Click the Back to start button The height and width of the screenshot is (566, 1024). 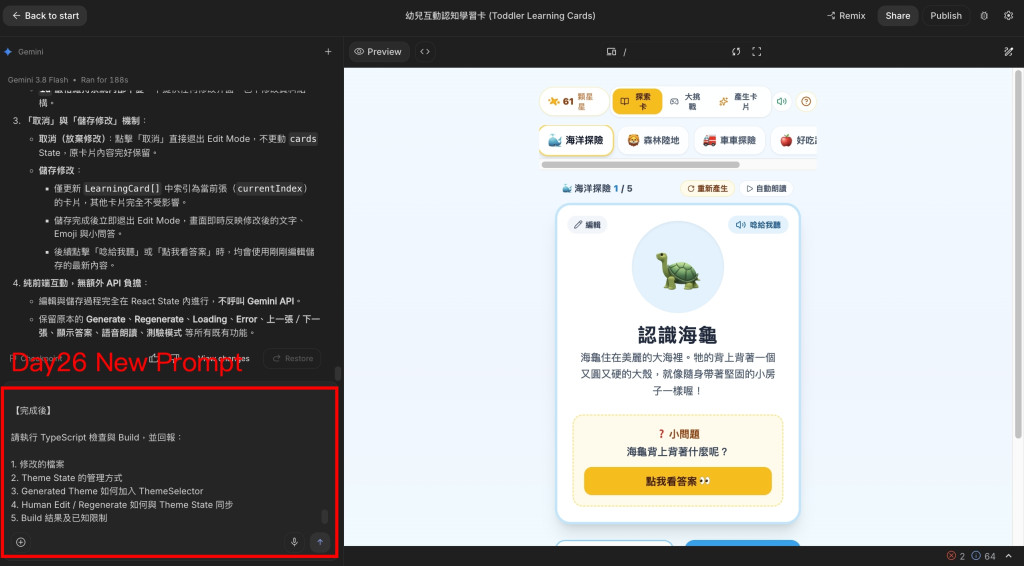click(x=45, y=16)
